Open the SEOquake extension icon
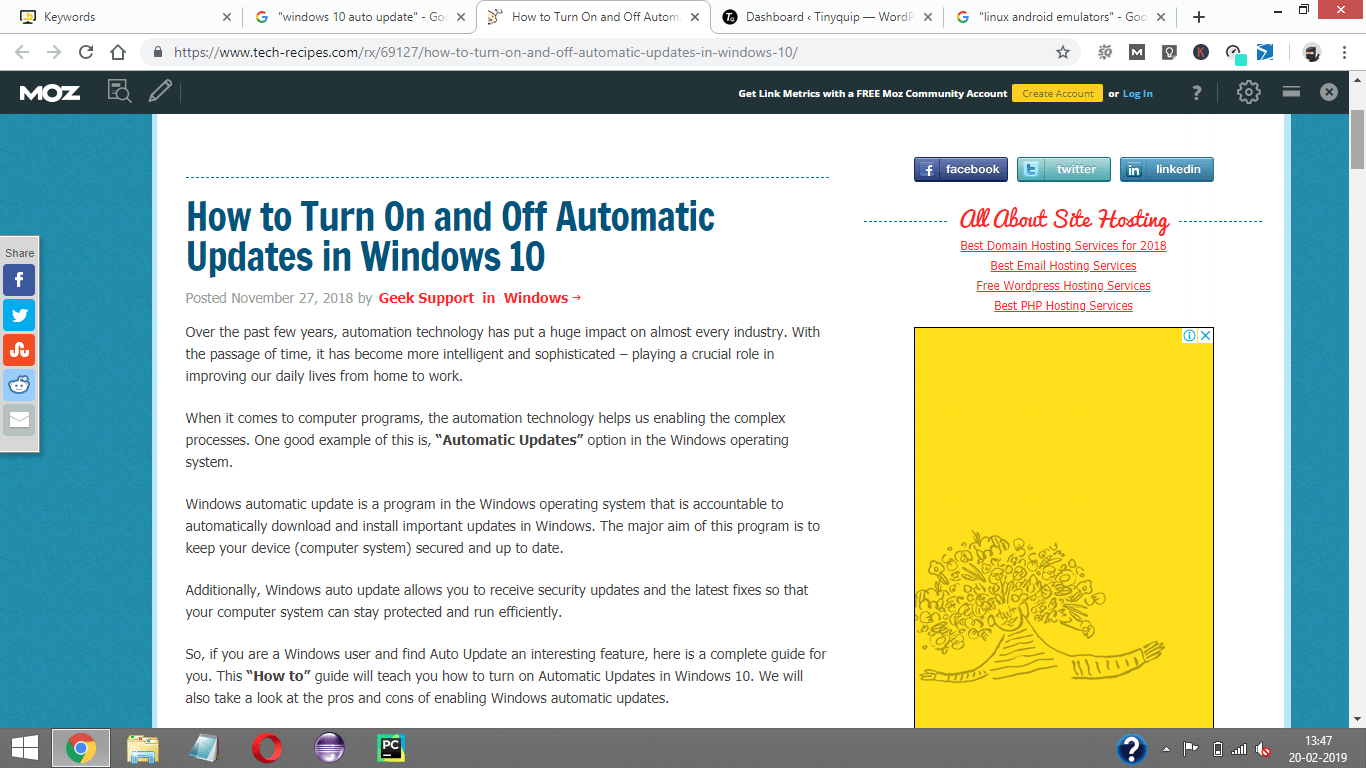This screenshot has width=1366, height=768. click(x=1105, y=52)
